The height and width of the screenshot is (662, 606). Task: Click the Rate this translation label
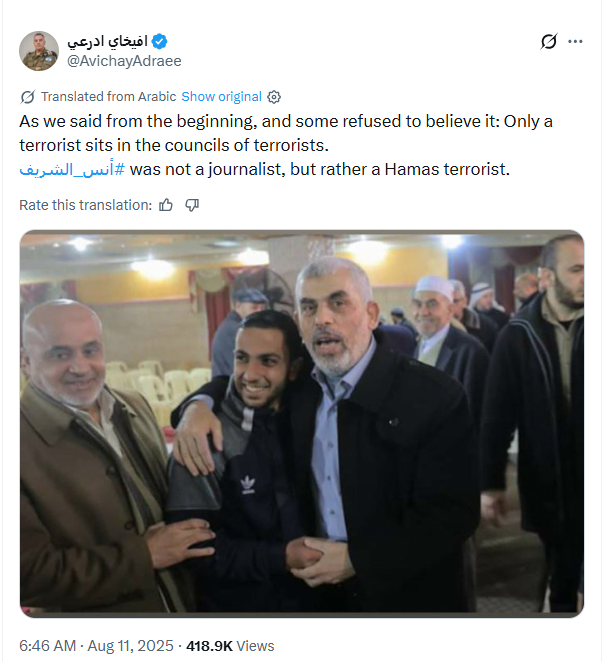[86, 205]
